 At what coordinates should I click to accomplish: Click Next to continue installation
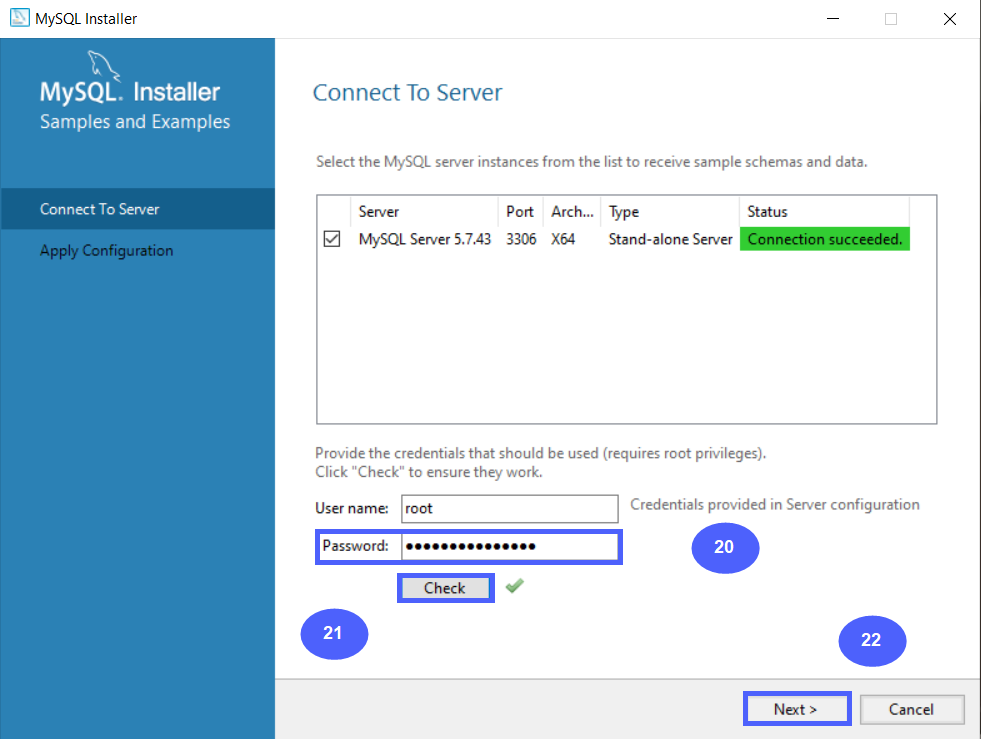(796, 708)
